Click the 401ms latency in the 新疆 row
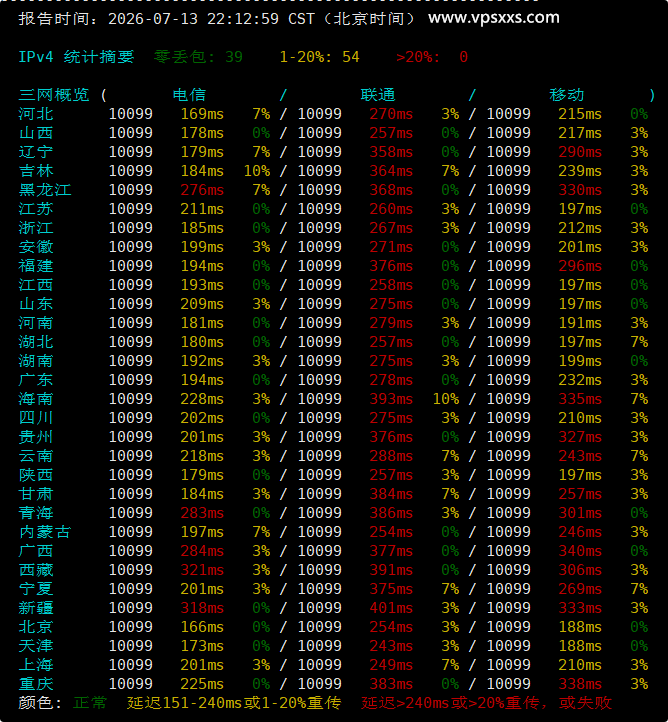The image size is (668, 722). (391, 608)
